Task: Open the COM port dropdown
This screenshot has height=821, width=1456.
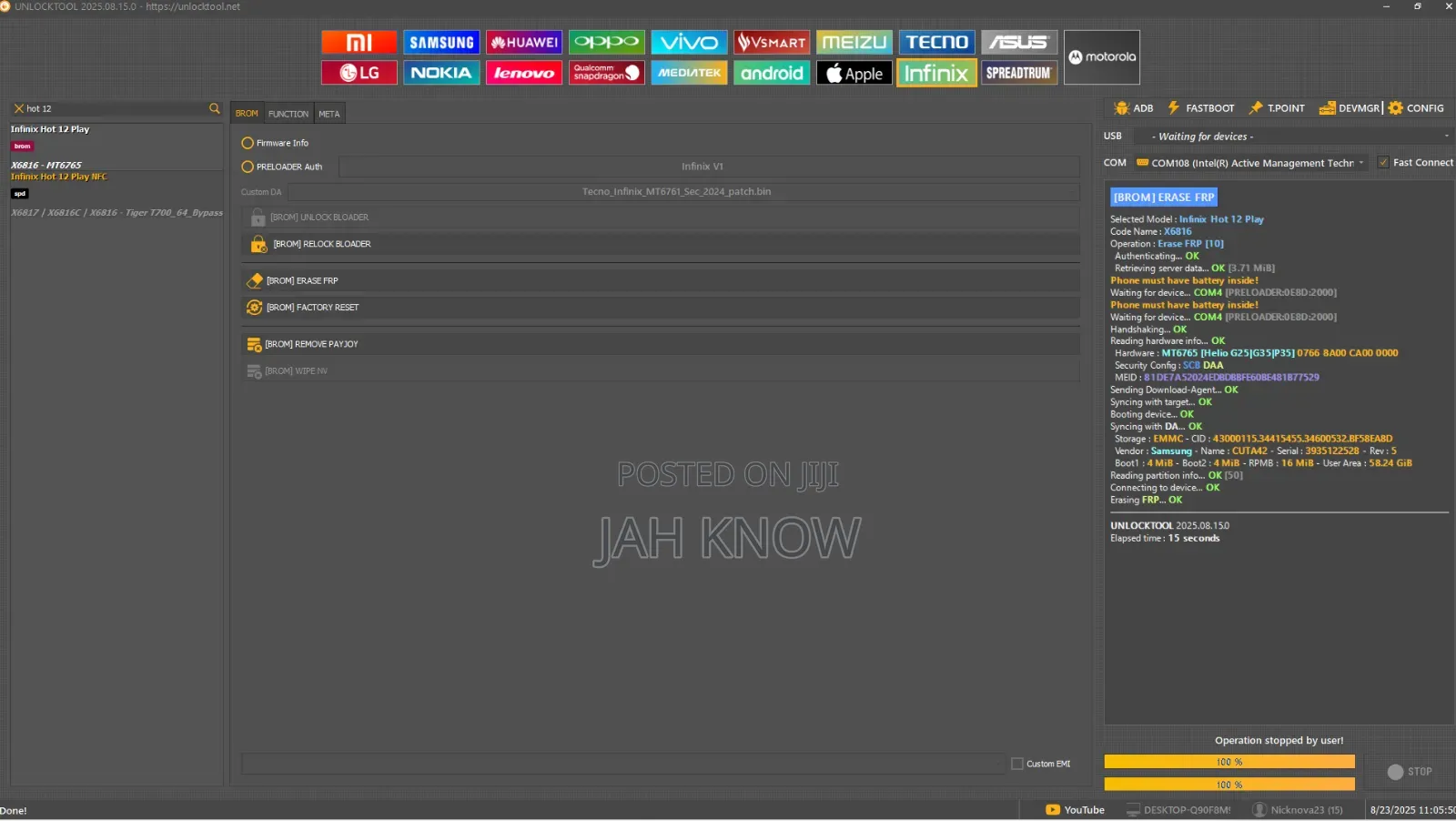Action: tap(1251, 163)
